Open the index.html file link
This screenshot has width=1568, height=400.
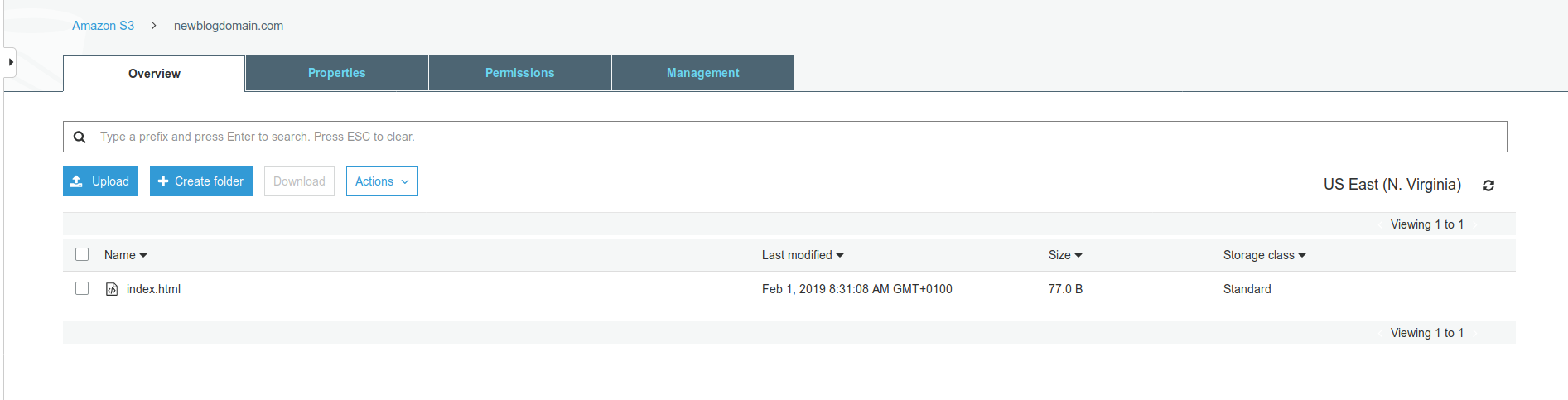(153, 289)
